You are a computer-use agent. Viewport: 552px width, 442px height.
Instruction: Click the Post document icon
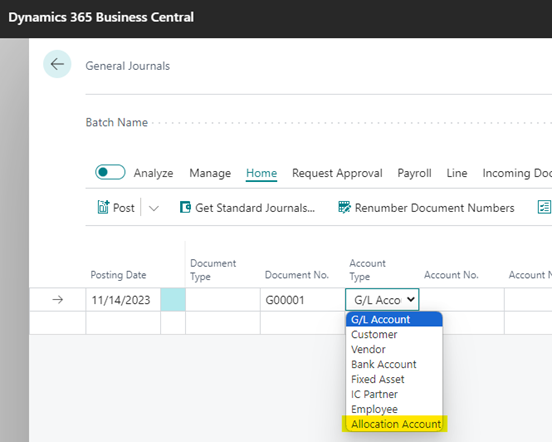pos(103,207)
